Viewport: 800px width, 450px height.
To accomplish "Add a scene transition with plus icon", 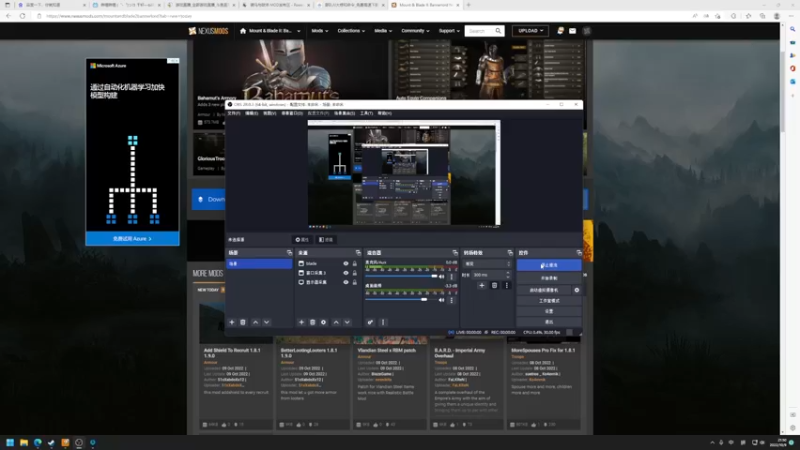I will [482, 286].
